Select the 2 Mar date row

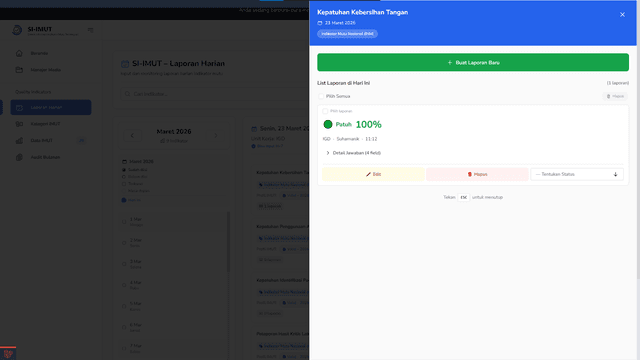(173, 243)
